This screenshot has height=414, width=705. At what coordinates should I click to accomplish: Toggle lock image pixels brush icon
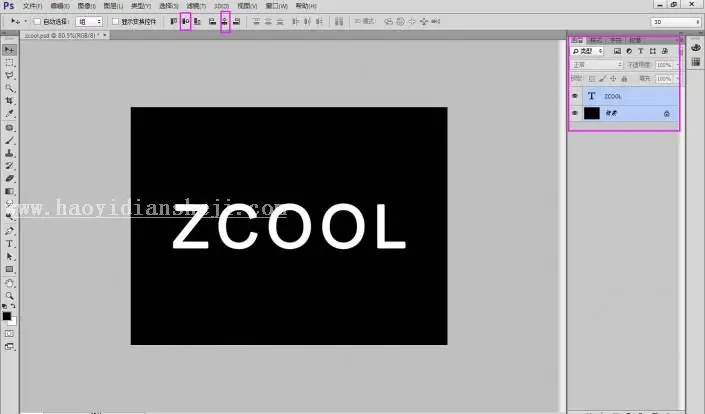pyautogui.click(x=602, y=79)
